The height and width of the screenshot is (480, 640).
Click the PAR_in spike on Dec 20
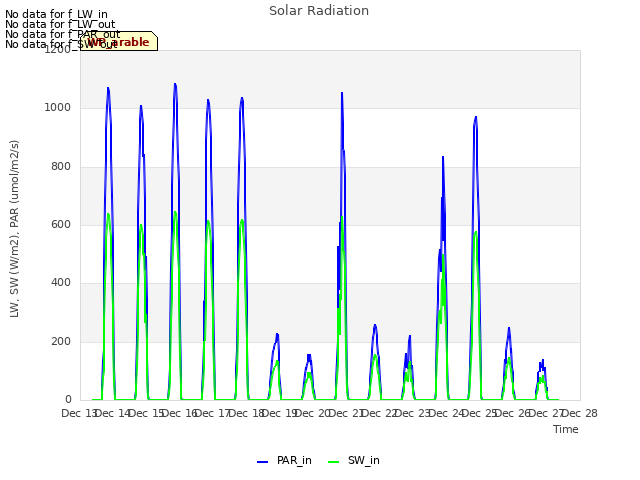click(x=342, y=93)
